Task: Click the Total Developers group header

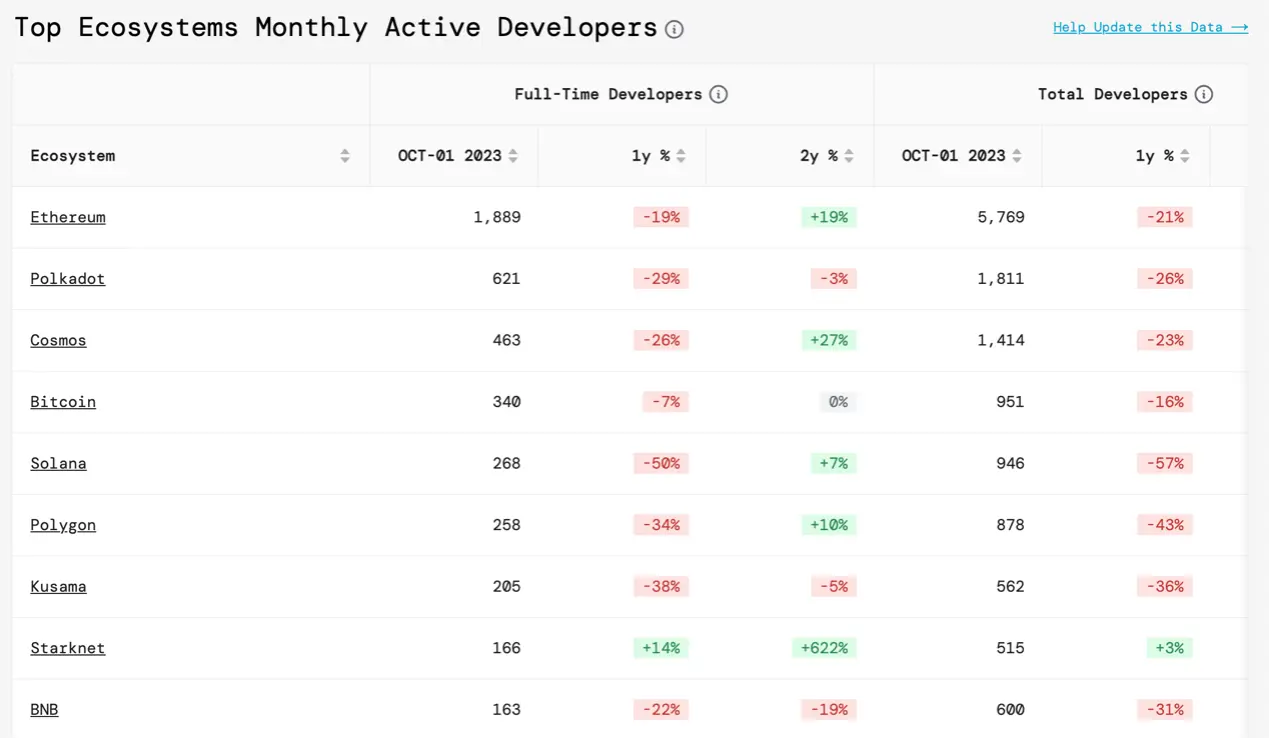Action: coord(1113,94)
